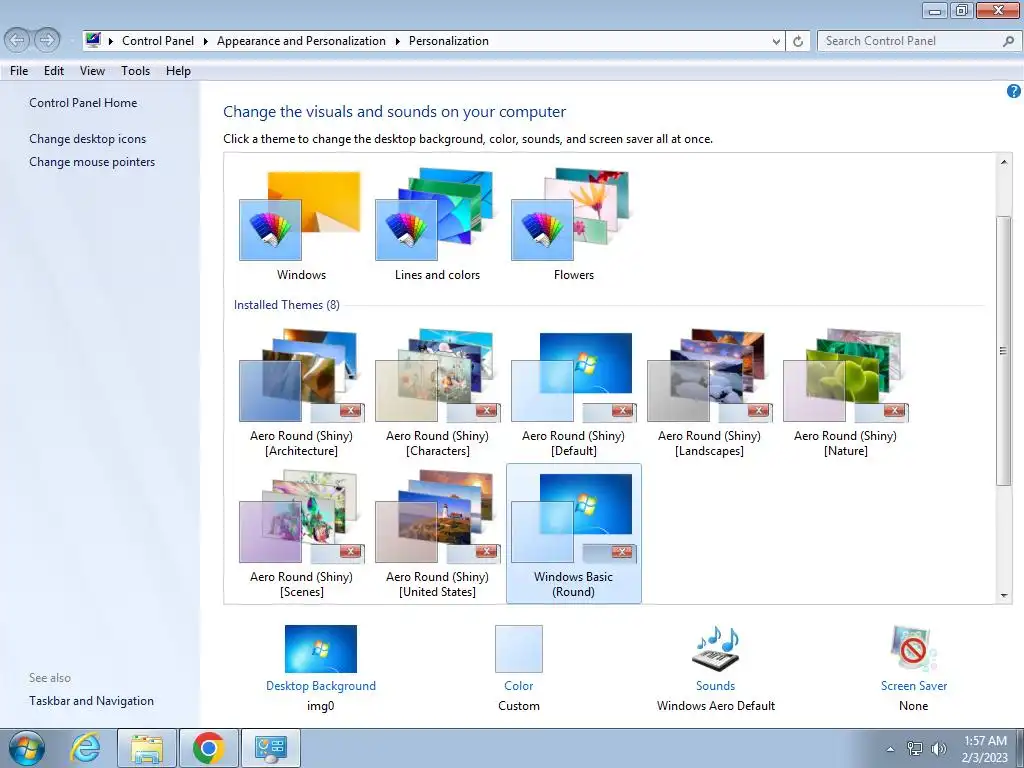The height and width of the screenshot is (768, 1024).
Task: Click the Back navigation arrow
Action: 18,40
